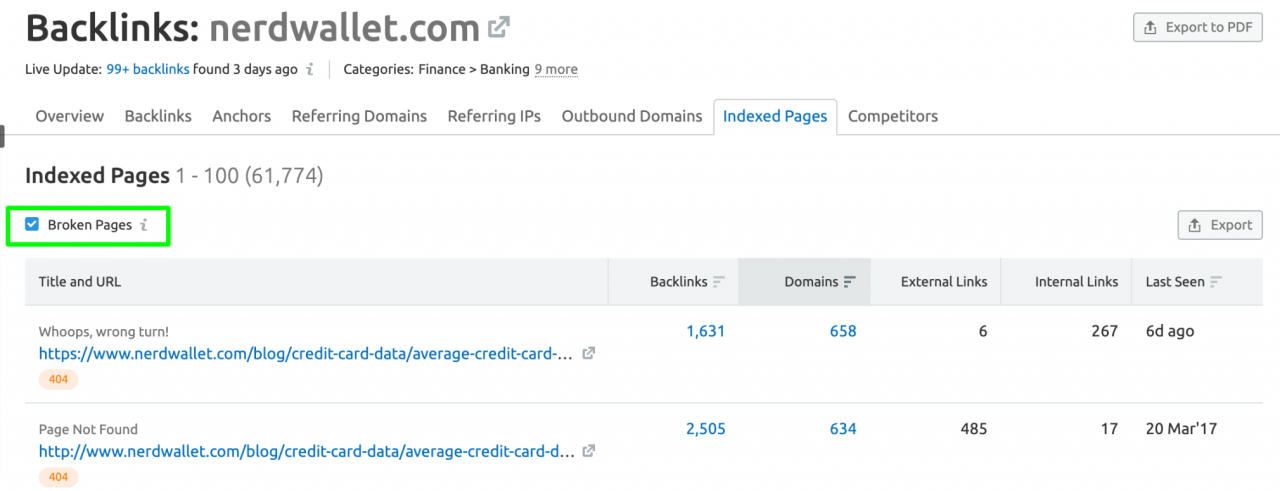The height and width of the screenshot is (491, 1280).
Task: Click the internal links value 267
Action: 1104,331
